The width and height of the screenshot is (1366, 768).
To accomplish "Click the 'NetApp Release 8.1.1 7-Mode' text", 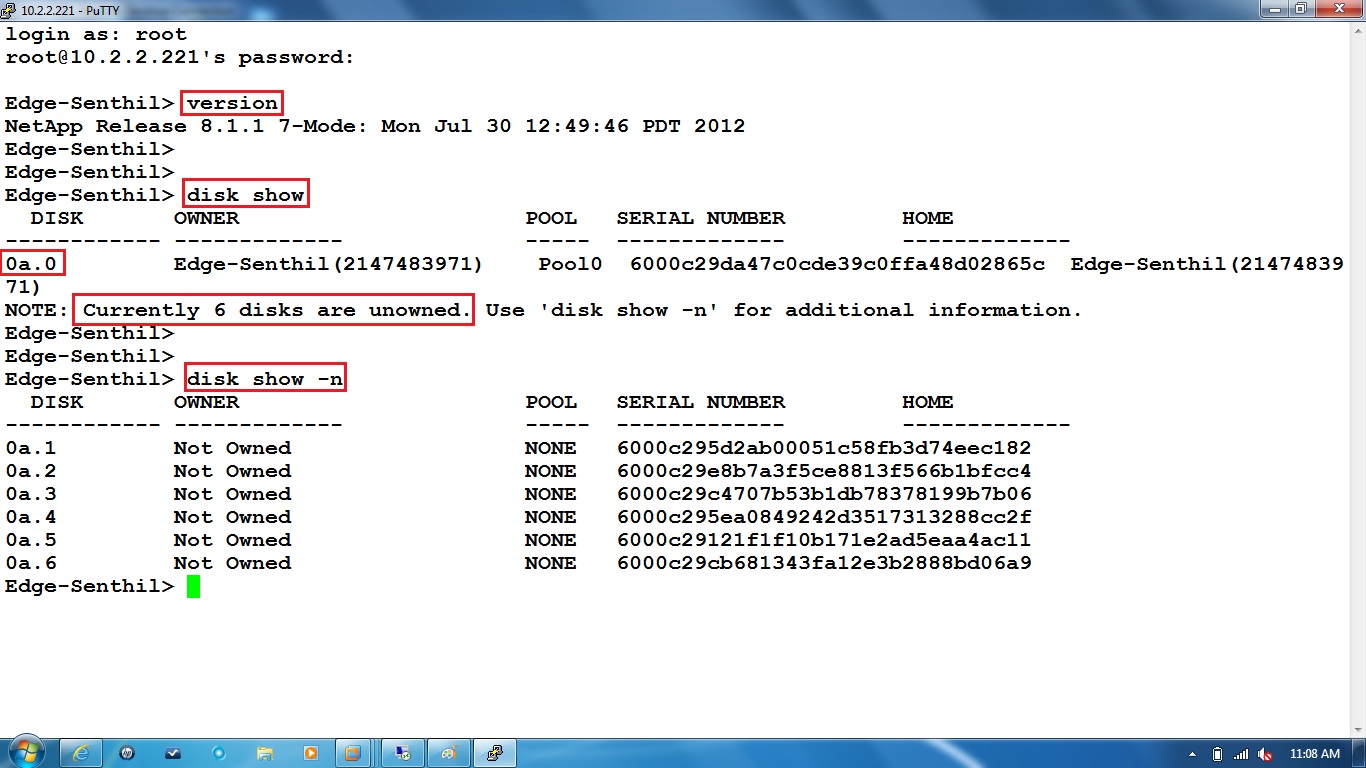I will coord(185,126).
